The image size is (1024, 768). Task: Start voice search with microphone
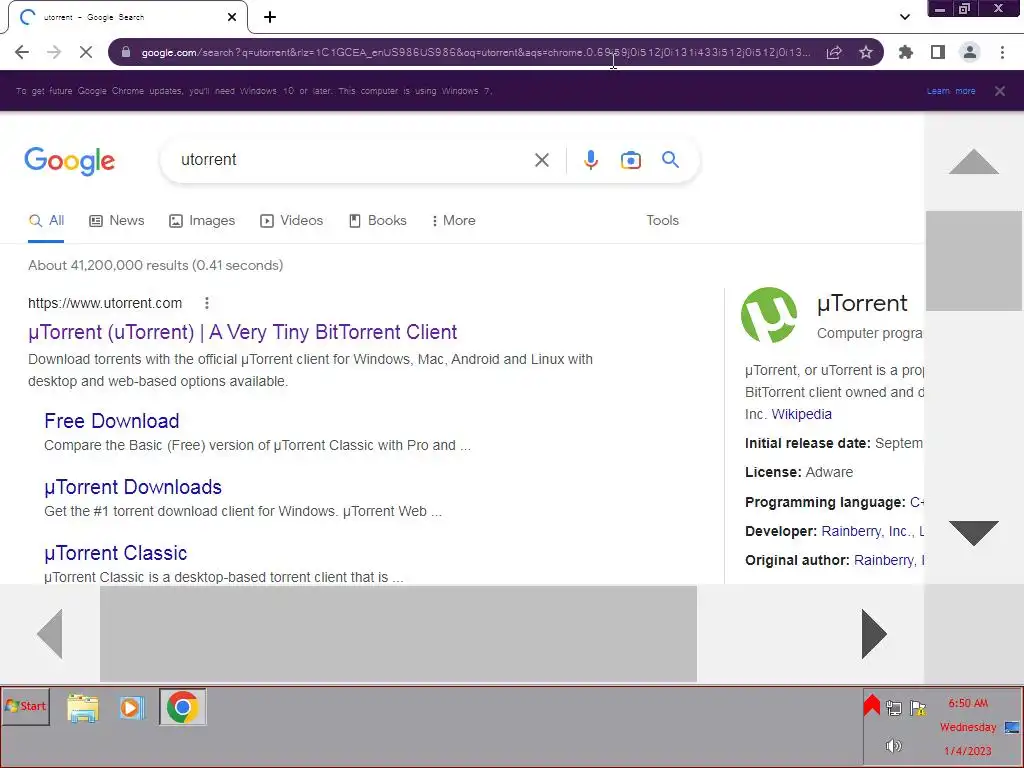(590, 160)
